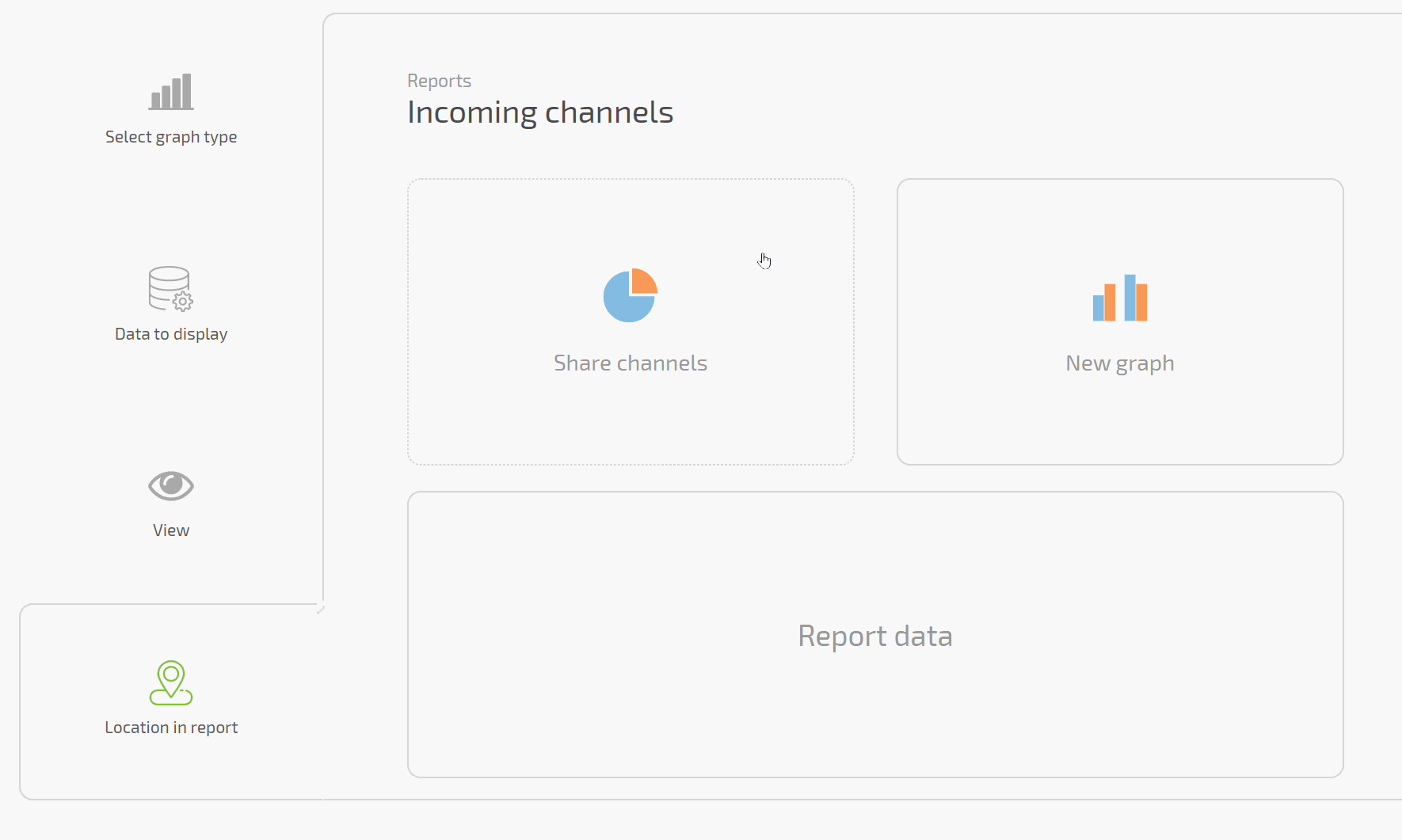Select the Location in report step label
1402x840 pixels.
click(171, 728)
